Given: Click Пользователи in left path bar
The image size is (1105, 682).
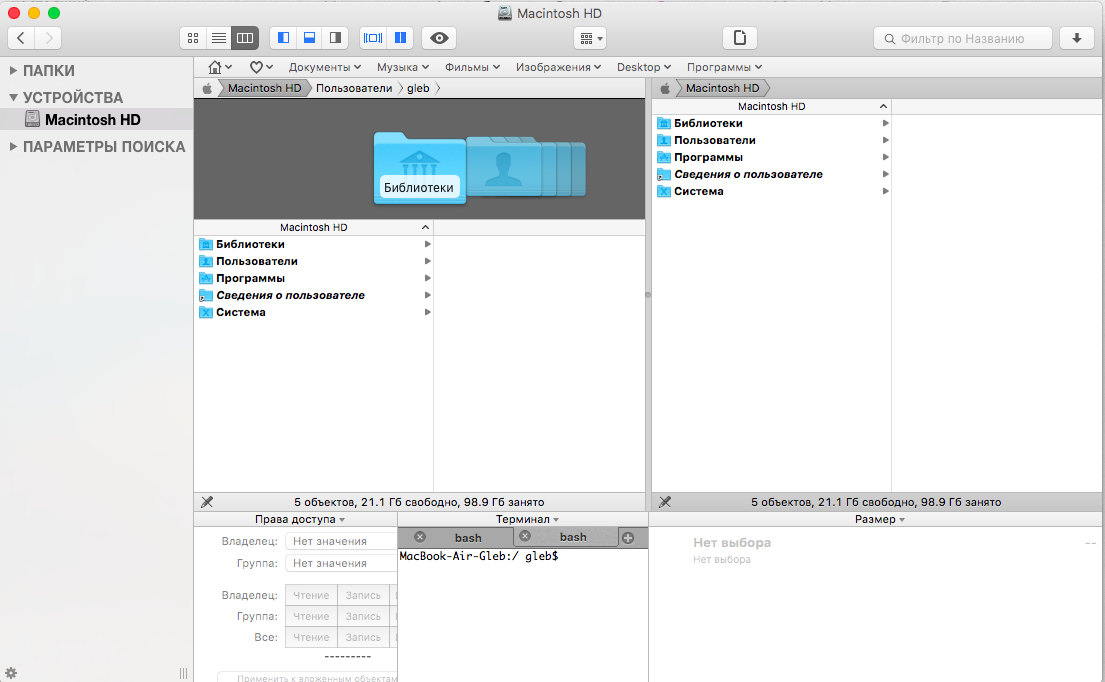Looking at the screenshot, I should (x=354, y=88).
